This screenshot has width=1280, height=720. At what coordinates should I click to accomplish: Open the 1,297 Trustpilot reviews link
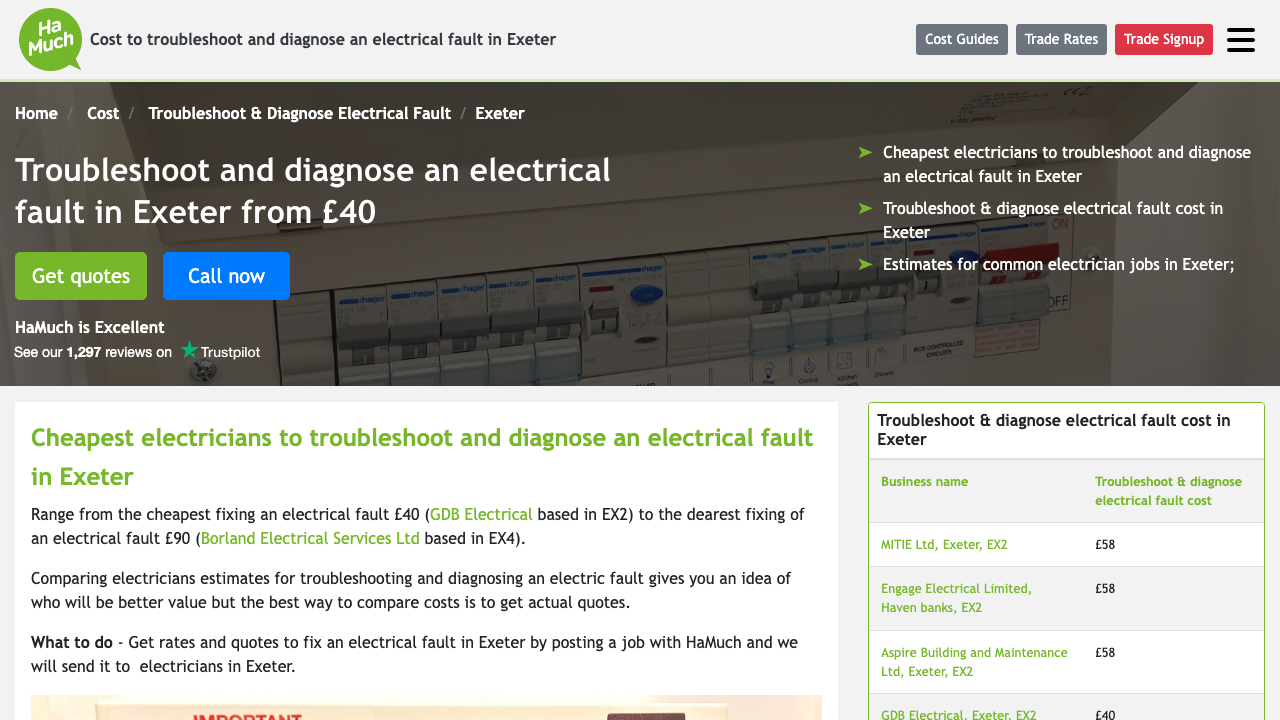click(83, 351)
